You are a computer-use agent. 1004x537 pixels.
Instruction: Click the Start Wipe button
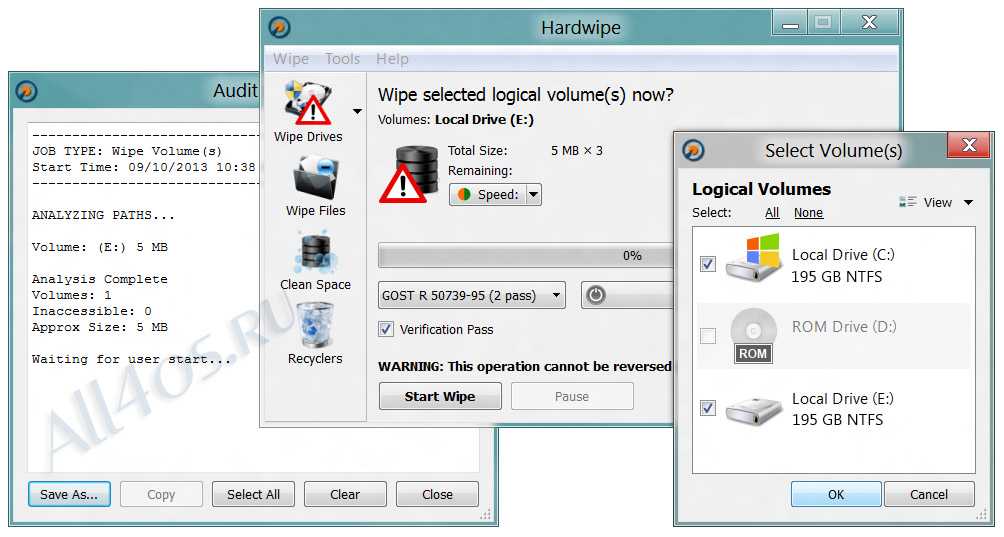[x=440, y=396]
